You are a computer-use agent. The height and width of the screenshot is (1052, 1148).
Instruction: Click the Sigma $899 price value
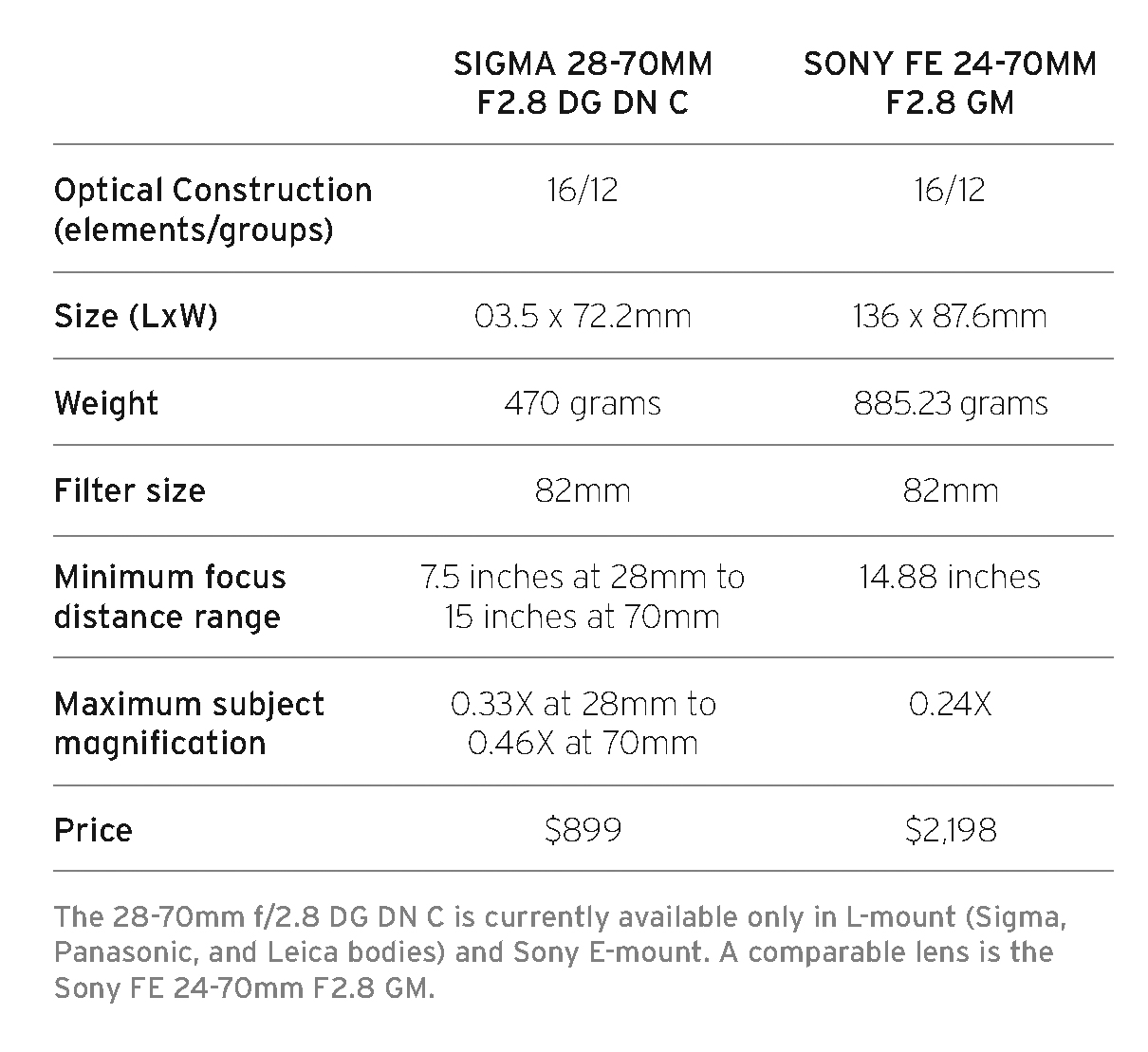point(583,830)
